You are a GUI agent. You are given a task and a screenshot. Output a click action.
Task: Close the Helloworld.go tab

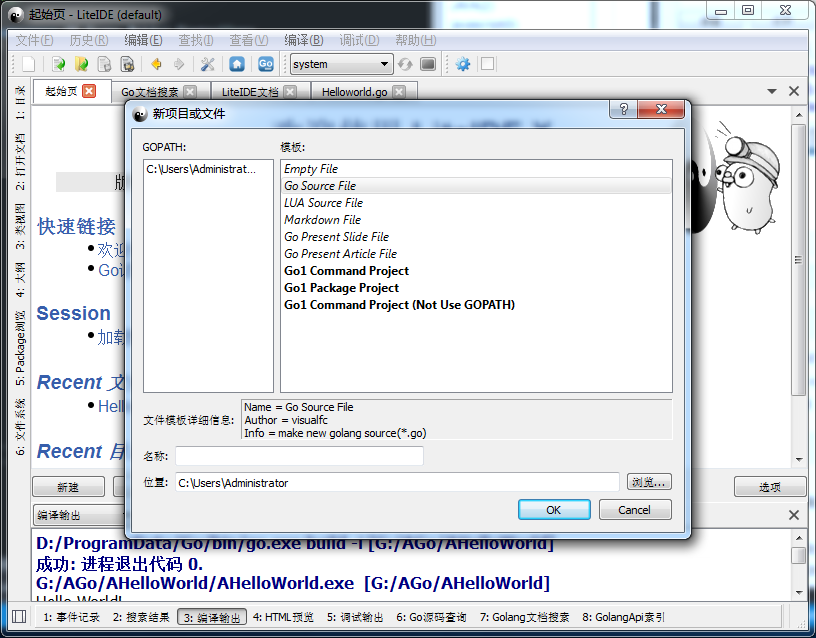399,92
